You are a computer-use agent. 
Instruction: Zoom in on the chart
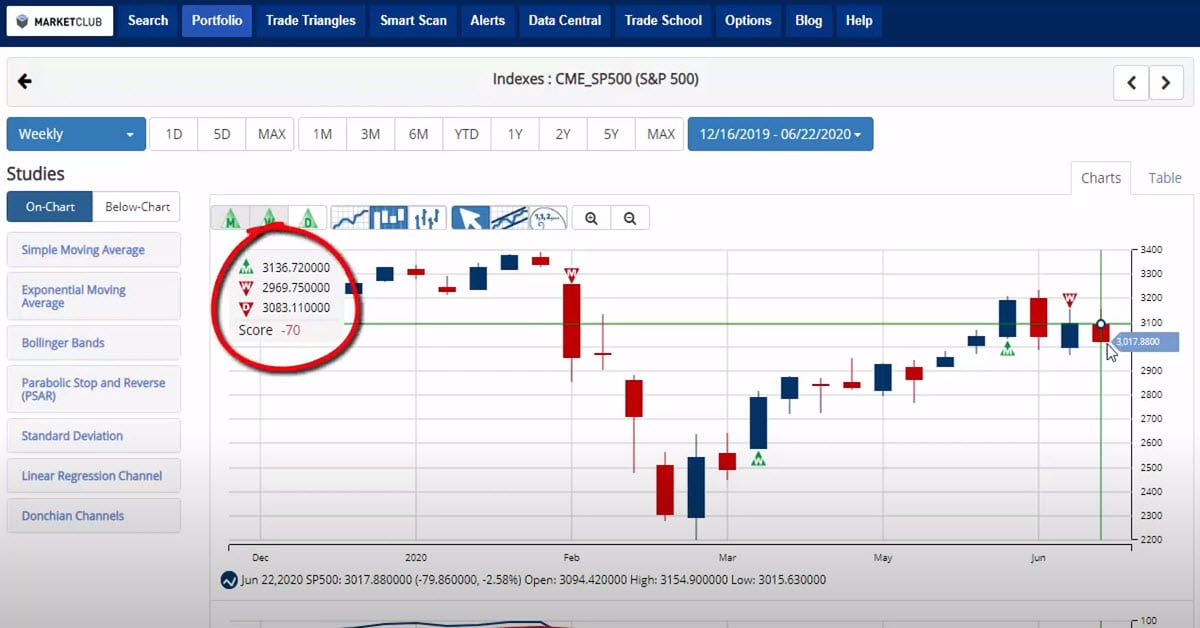point(592,217)
